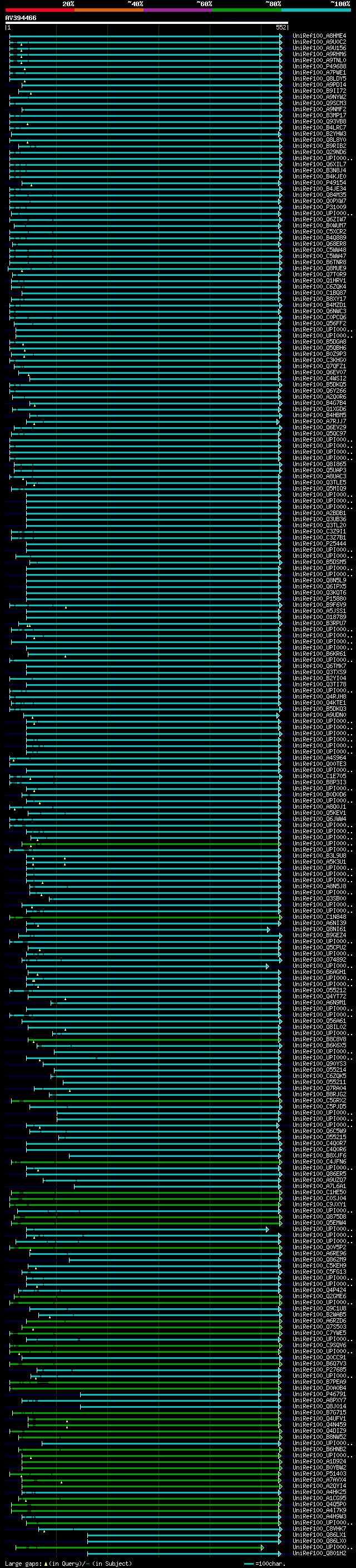Select the UniRef100_A4HK25 label
Viewport: 356px width, 1568px height.
pos(319,1492)
